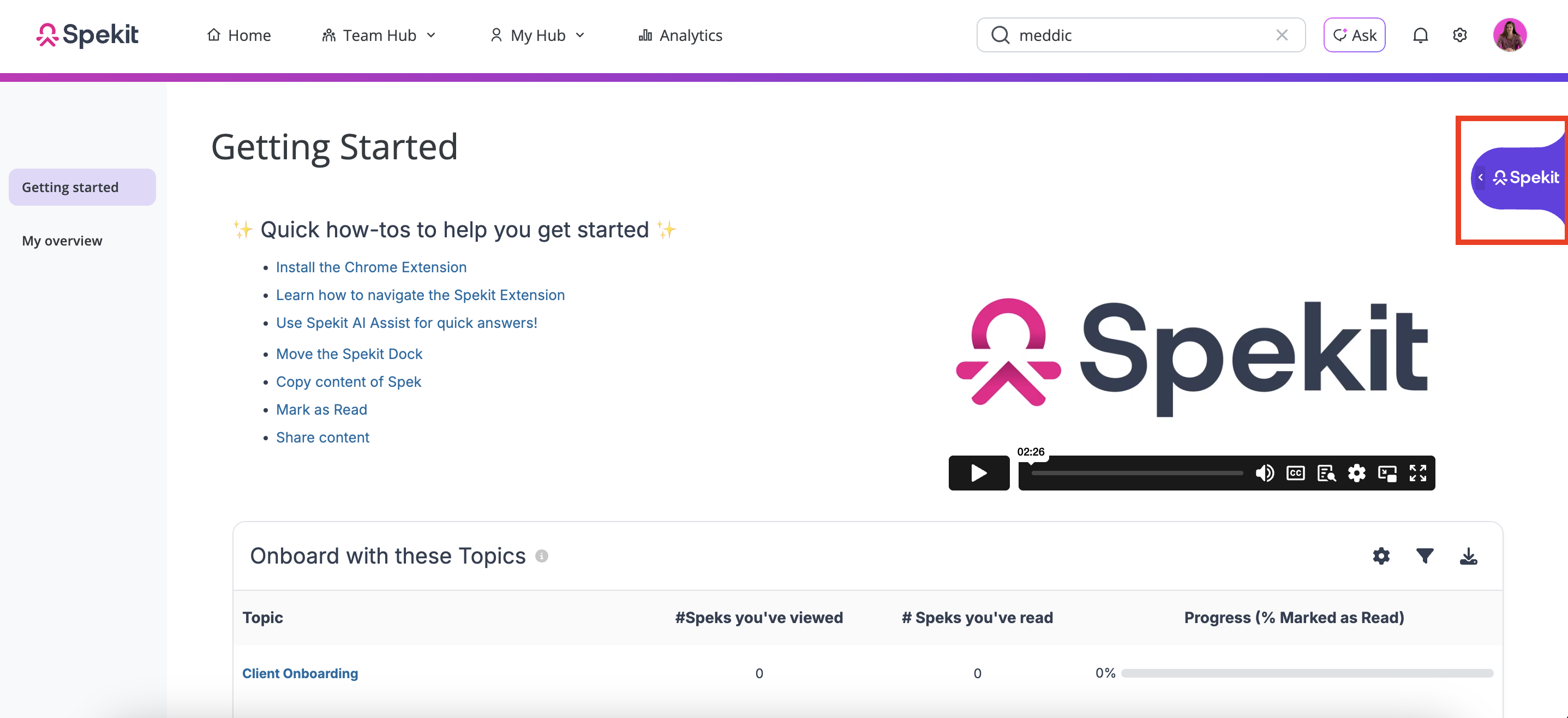Open video transcript search icon

point(1326,473)
